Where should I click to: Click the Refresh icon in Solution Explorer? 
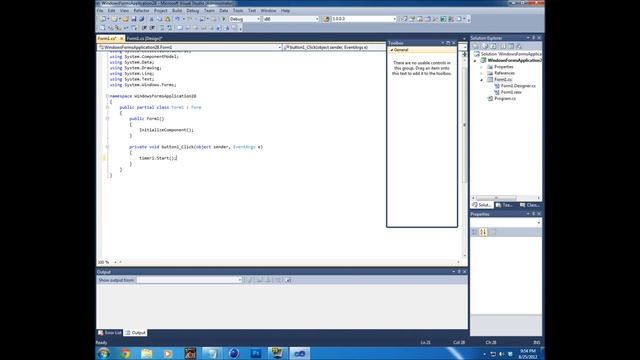(x=493, y=47)
